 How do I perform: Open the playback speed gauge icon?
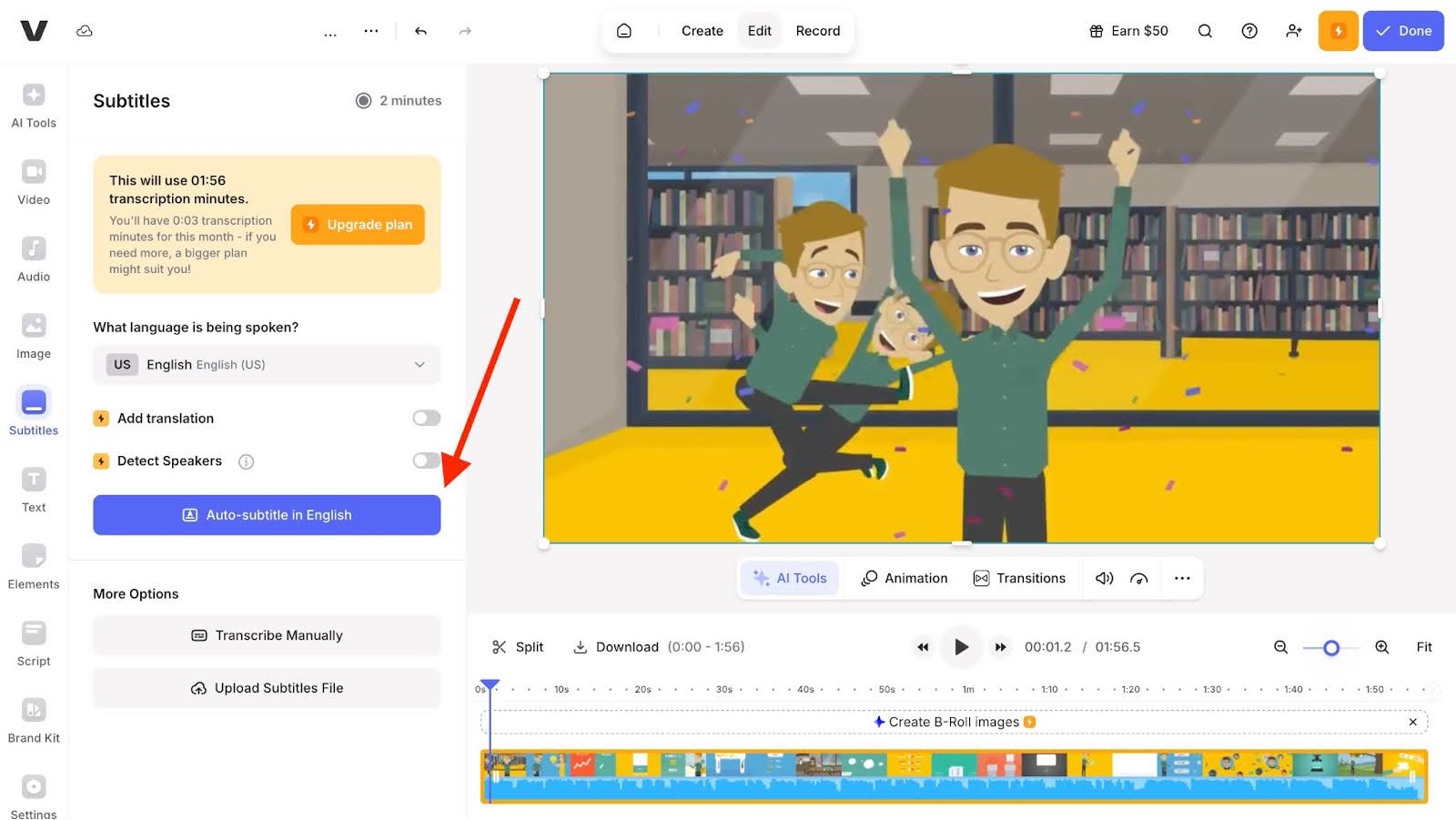(1139, 579)
